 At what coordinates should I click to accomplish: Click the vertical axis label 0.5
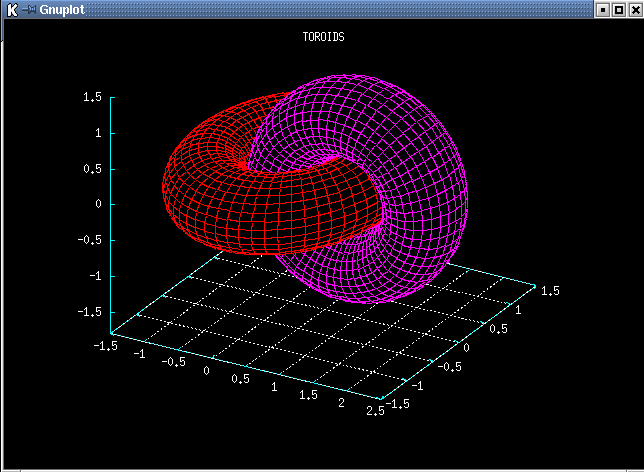pyautogui.click(x=92, y=169)
